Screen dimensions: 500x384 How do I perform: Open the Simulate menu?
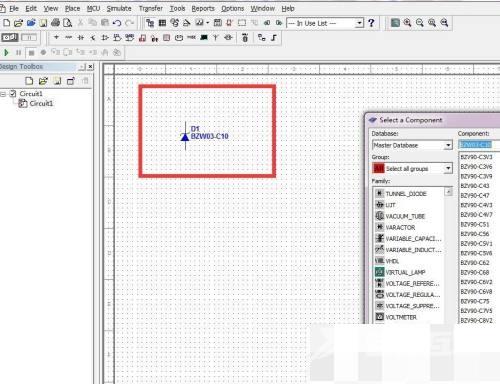point(119,8)
